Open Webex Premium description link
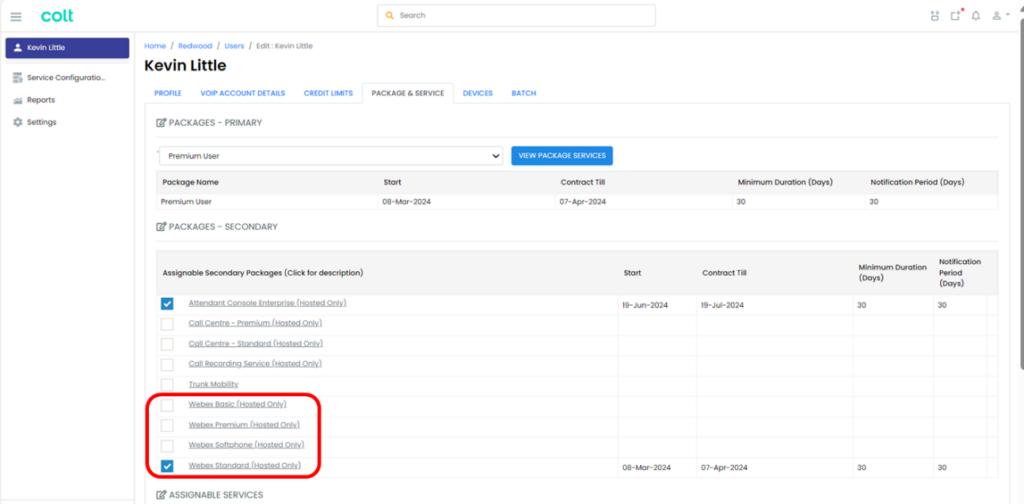This screenshot has width=1024, height=504. click(x=244, y=424)
